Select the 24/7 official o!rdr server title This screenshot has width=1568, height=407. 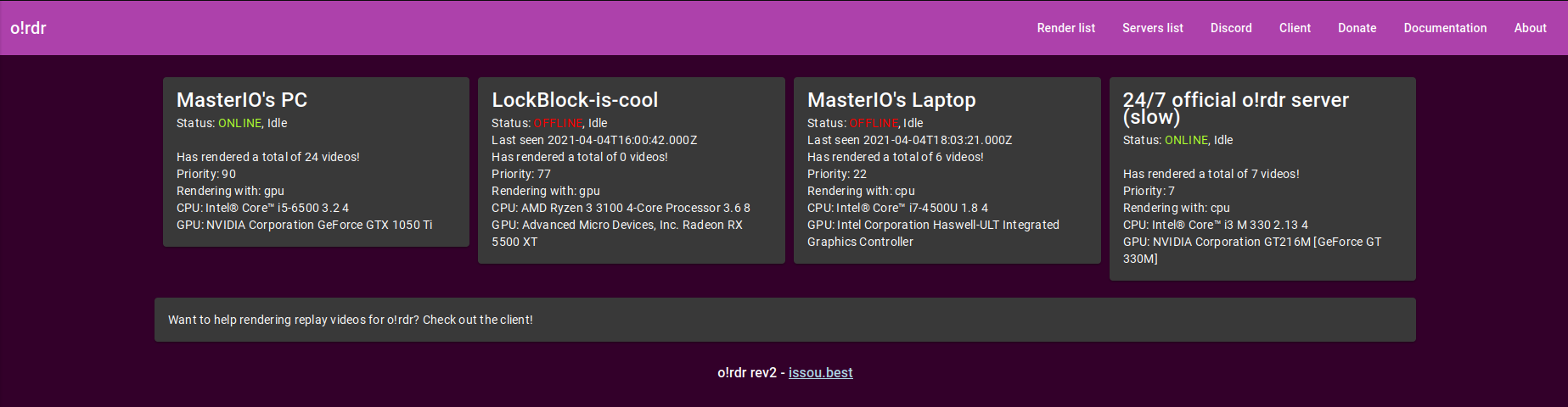click(x=1235, y=108)
